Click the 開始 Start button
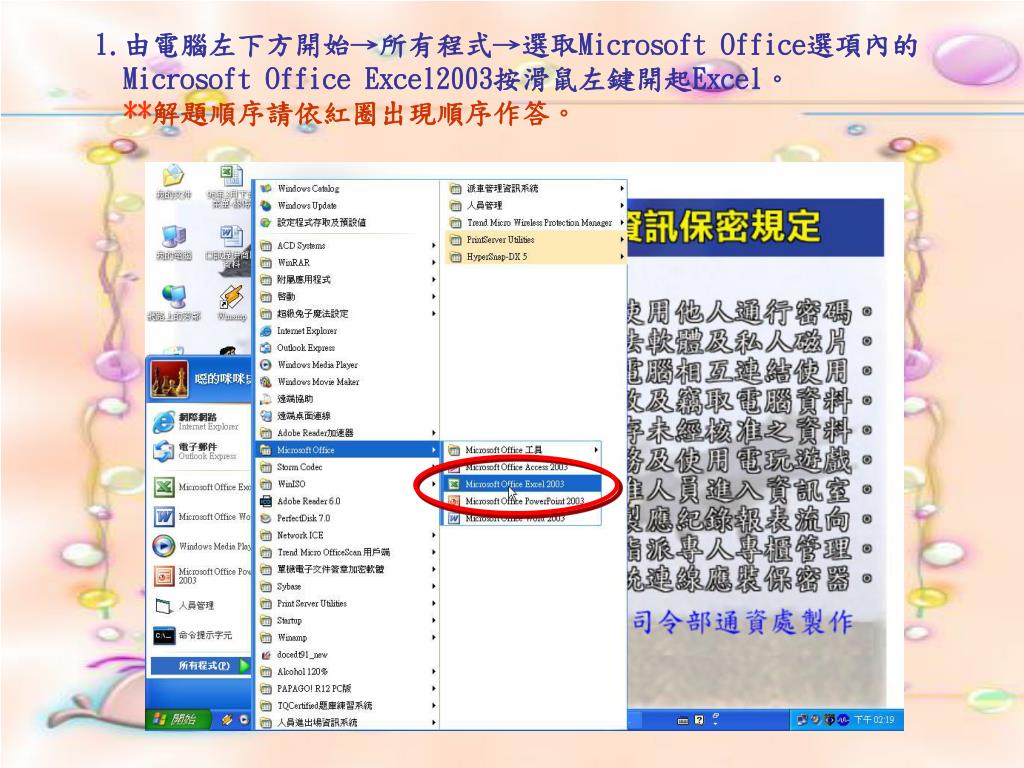Screen dimensions: 1024x768 pyautogui.click(x=176, y=719)
